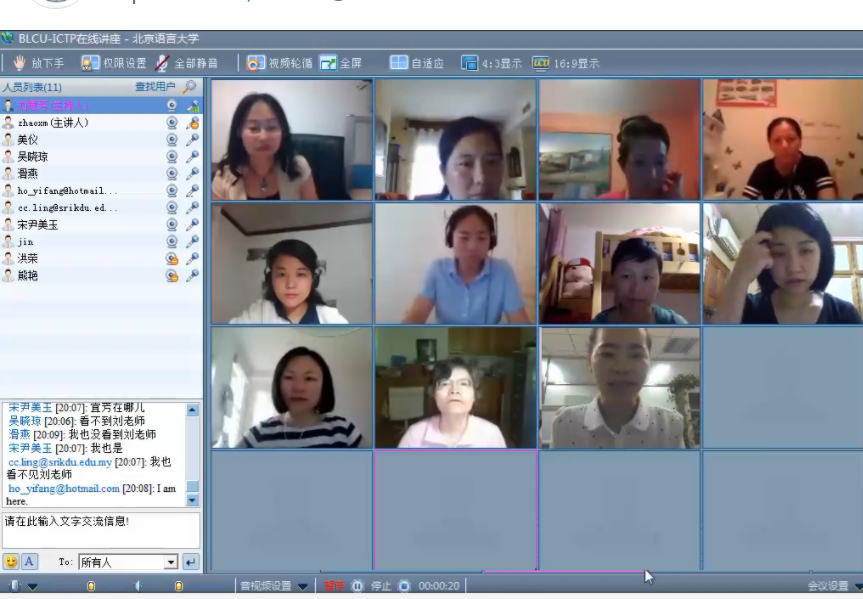Mute all participants with 全部静音
The image size is (863, 599).
pyautogui.click(x=162, y=63)
